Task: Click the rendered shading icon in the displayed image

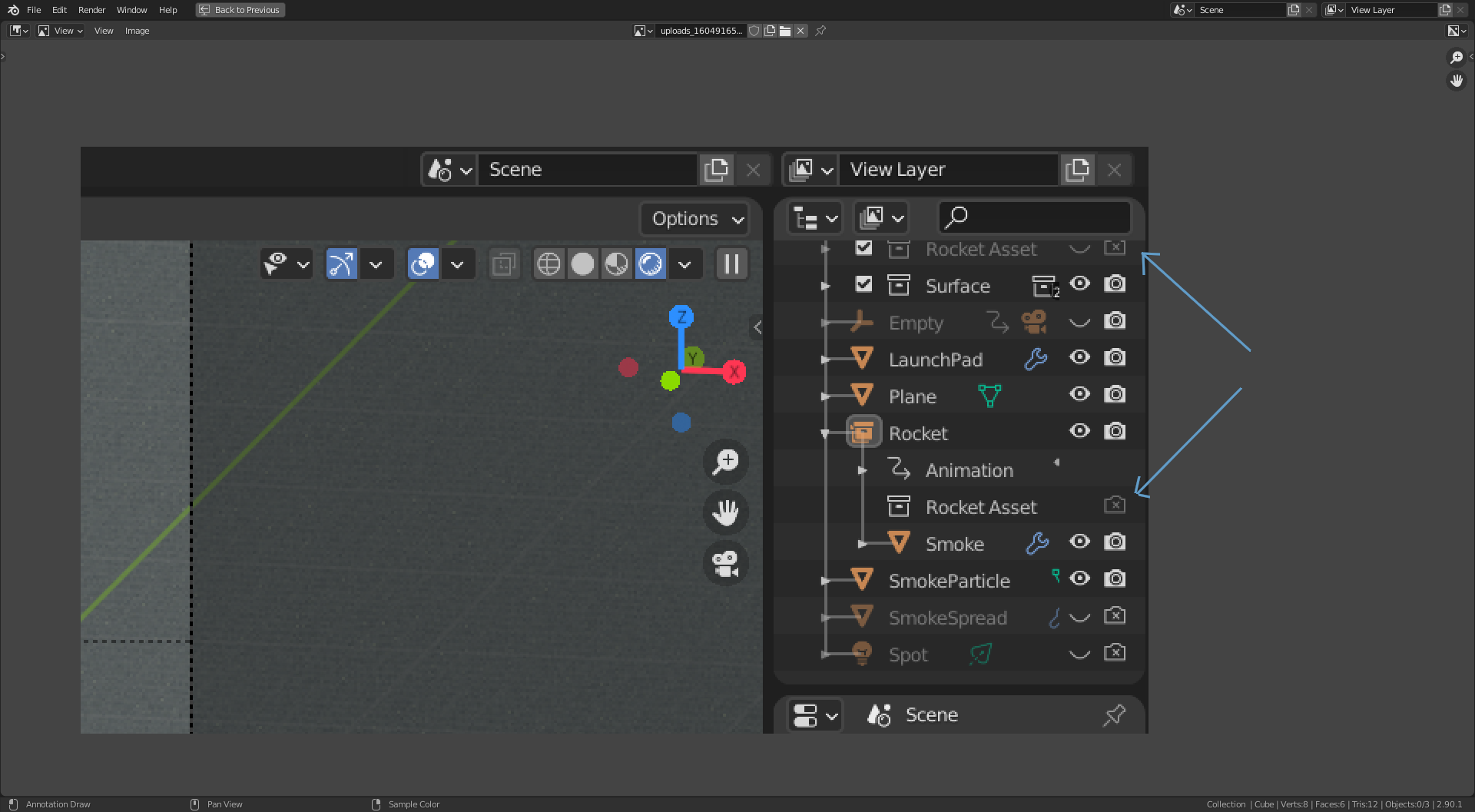Action: click(650, 264)
